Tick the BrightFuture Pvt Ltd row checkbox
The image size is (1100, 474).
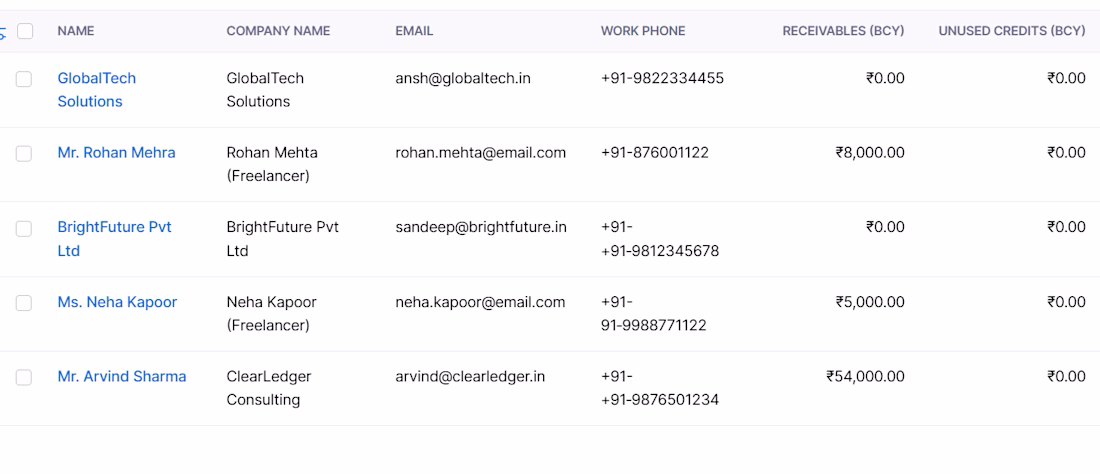click(24, 229)
